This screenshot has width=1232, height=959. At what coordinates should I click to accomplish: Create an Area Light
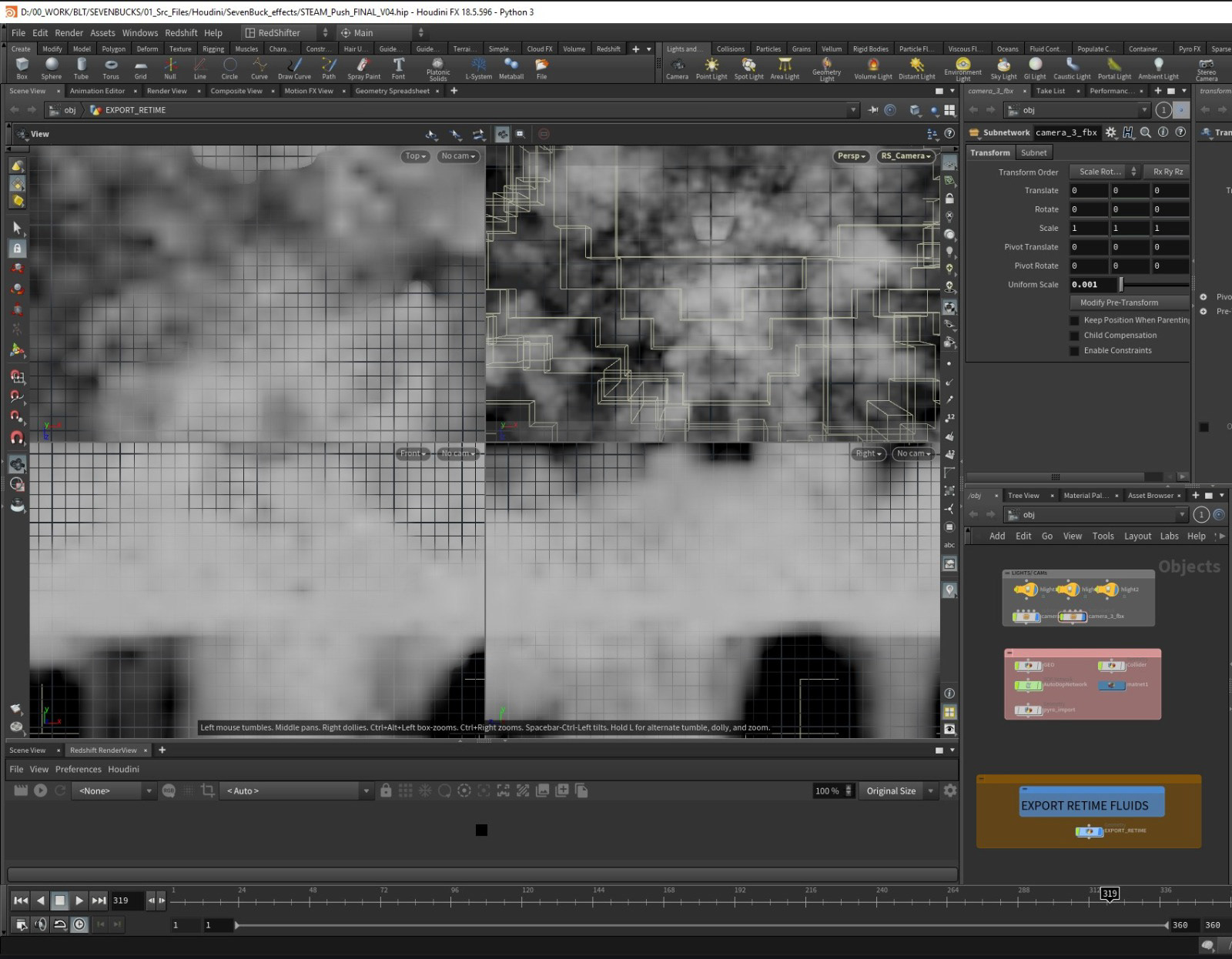pyautogui.click(x=785, y=68)
